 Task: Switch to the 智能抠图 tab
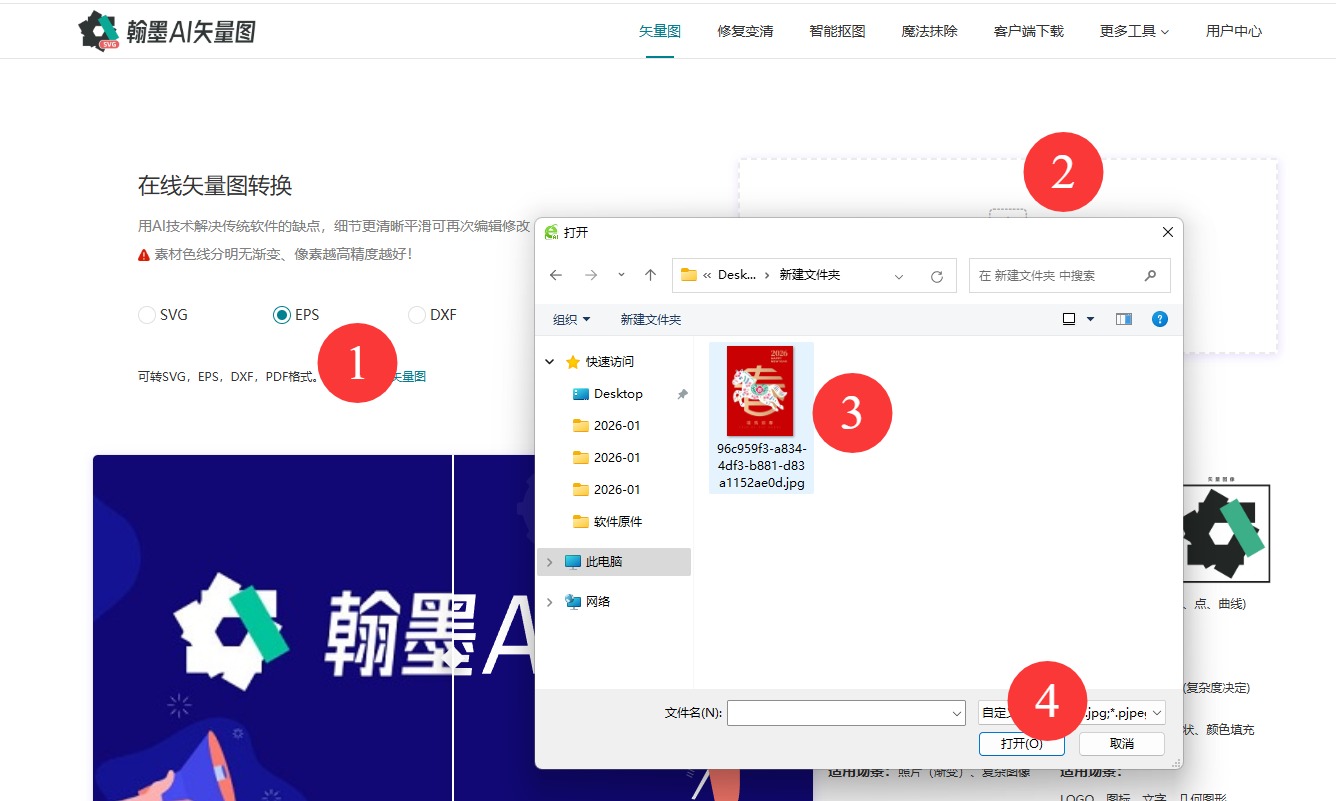837,31
